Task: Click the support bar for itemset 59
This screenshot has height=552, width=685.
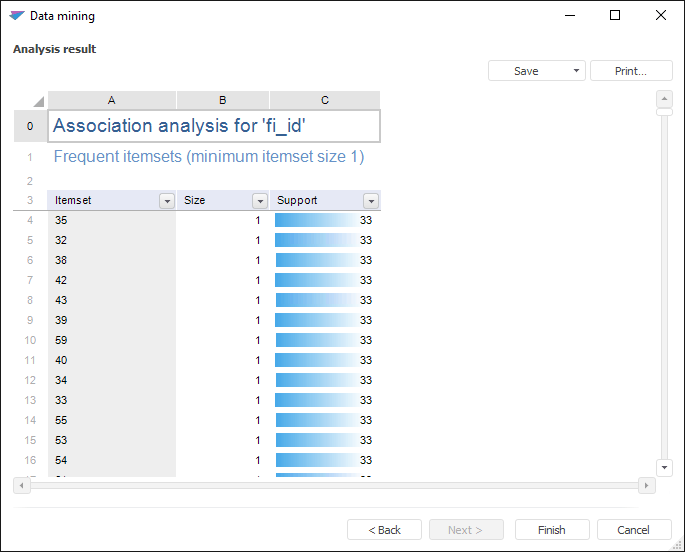Action: click(x=316, y=340)
